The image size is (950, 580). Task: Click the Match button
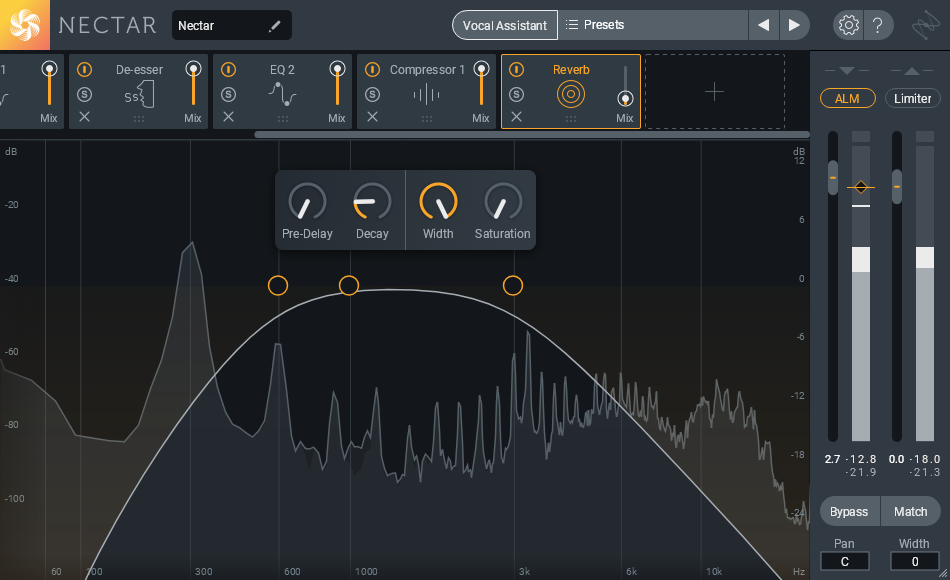911,512
